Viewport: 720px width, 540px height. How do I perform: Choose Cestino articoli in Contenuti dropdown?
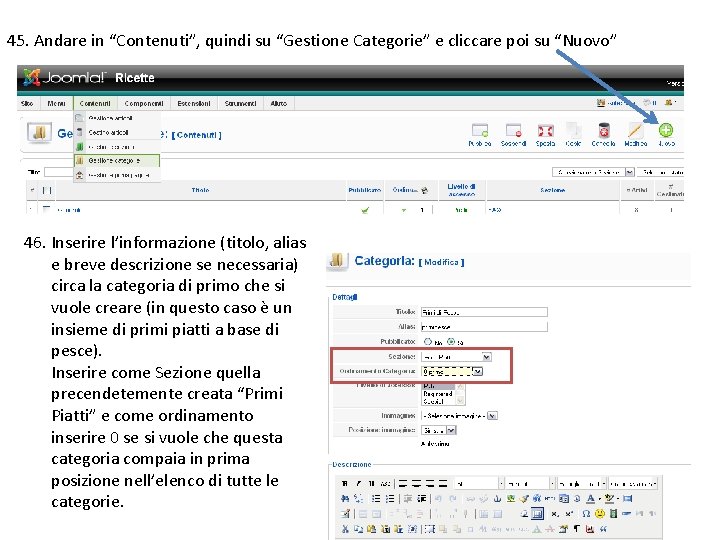pyautogui.click(x=117, y=132)
